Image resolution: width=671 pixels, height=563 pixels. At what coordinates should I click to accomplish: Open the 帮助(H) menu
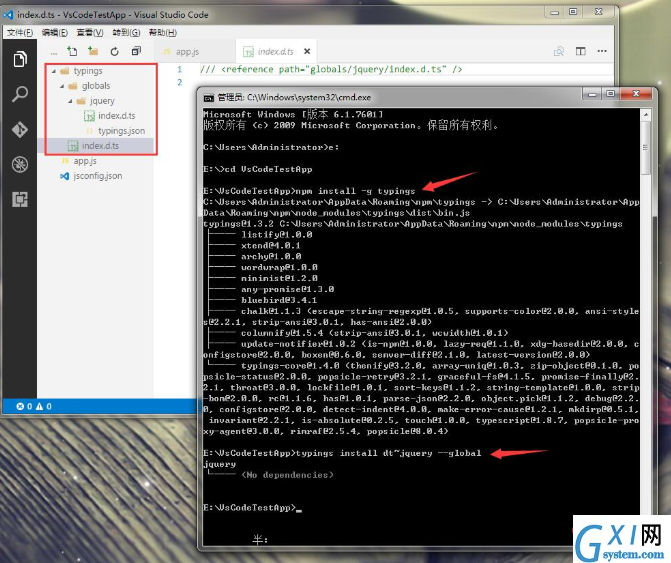pos(163,33)
